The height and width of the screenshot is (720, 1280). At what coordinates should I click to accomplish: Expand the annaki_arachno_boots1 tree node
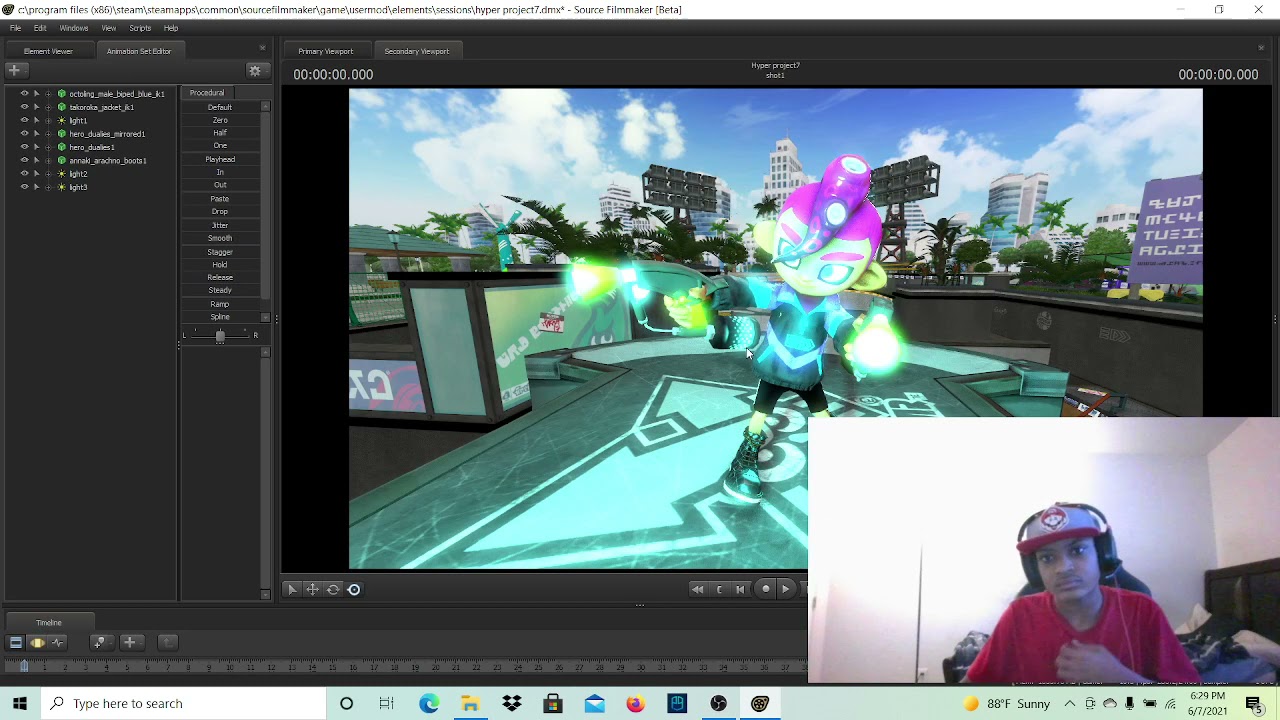(48, 160)
